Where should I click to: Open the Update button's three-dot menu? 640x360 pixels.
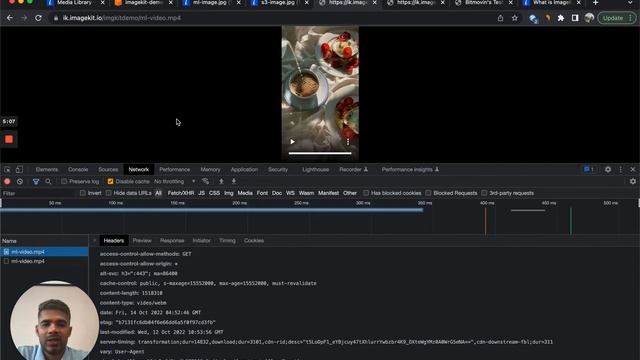click(631, 18)
